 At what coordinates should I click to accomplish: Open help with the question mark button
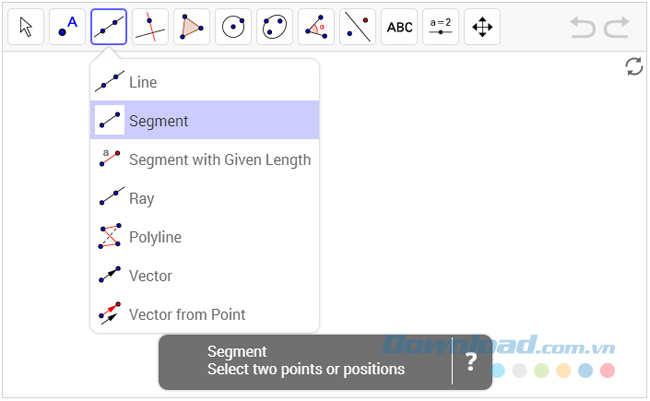tap(471, 361)
